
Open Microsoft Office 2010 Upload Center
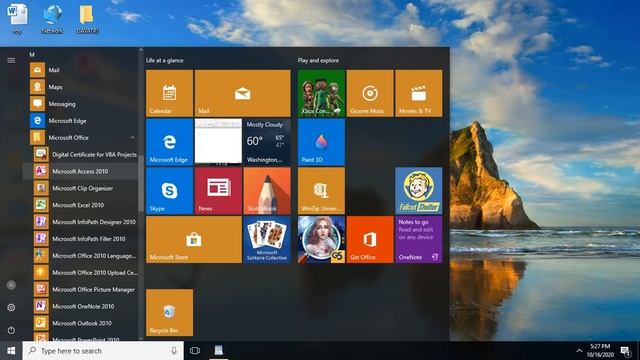point(81,272)
